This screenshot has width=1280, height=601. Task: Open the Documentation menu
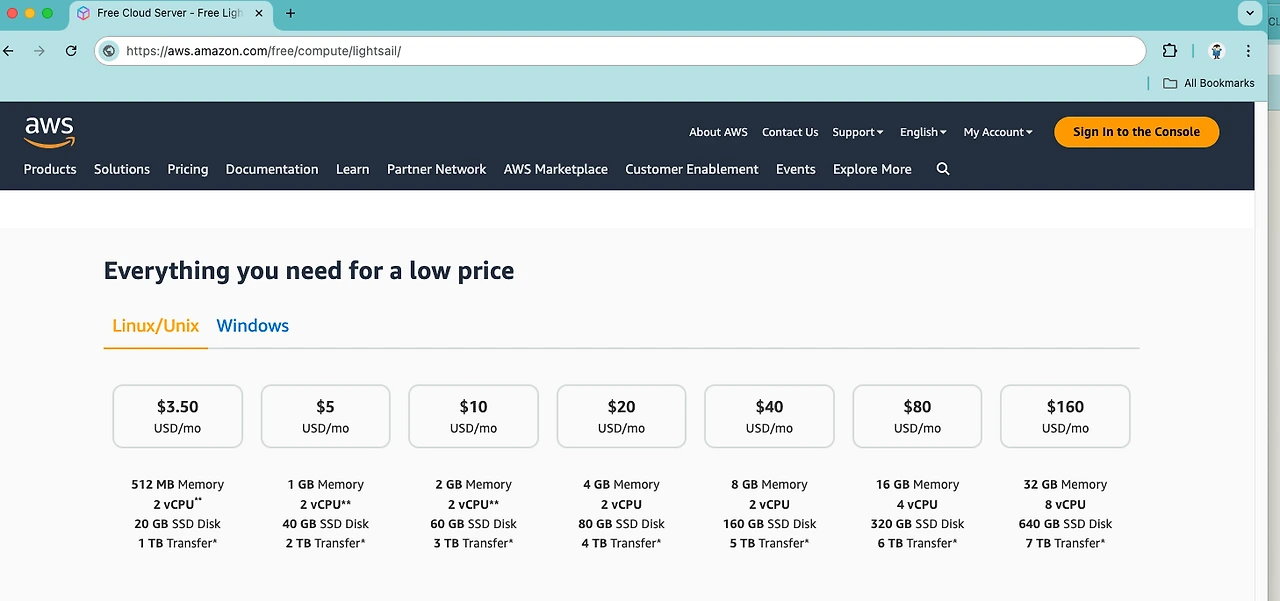272,169
